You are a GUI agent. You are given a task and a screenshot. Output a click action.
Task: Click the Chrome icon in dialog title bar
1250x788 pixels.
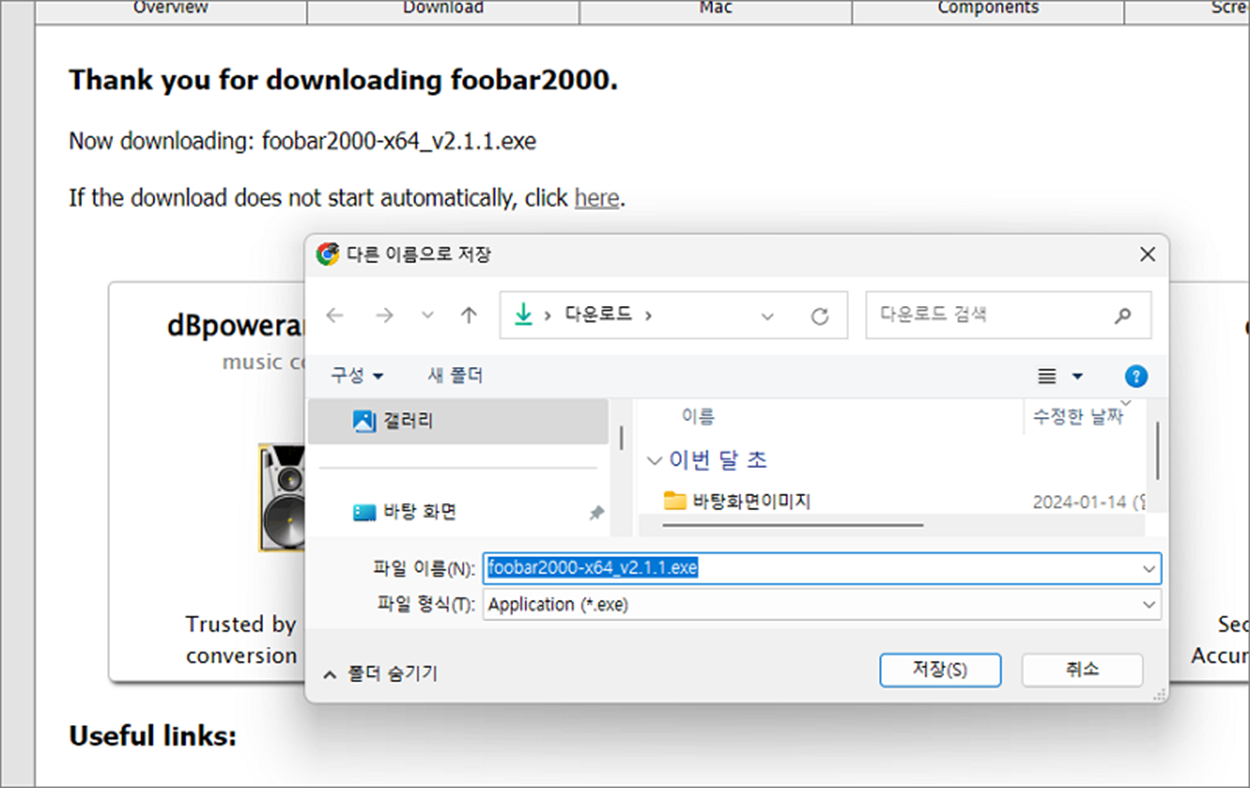point(327,254)
